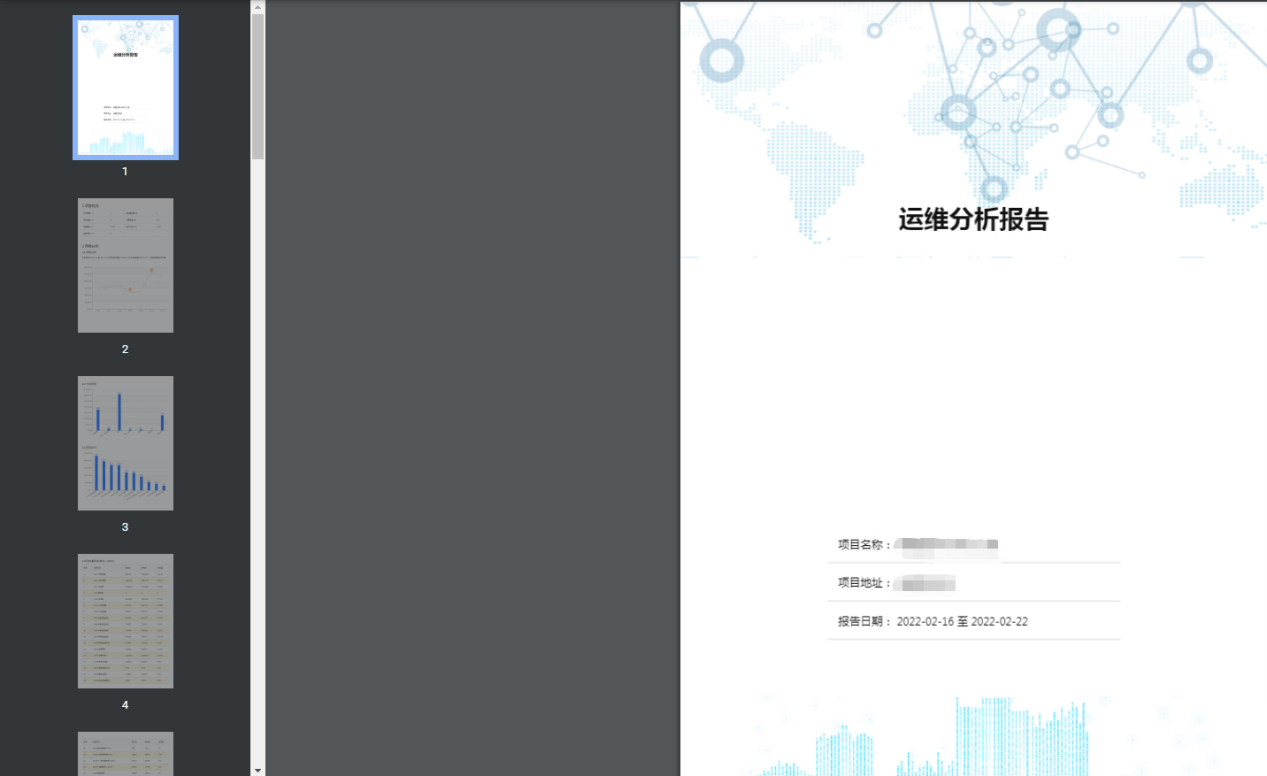Click page number 1 label under thumbnail
1267x776 pixels.
[x=125, y=171]
